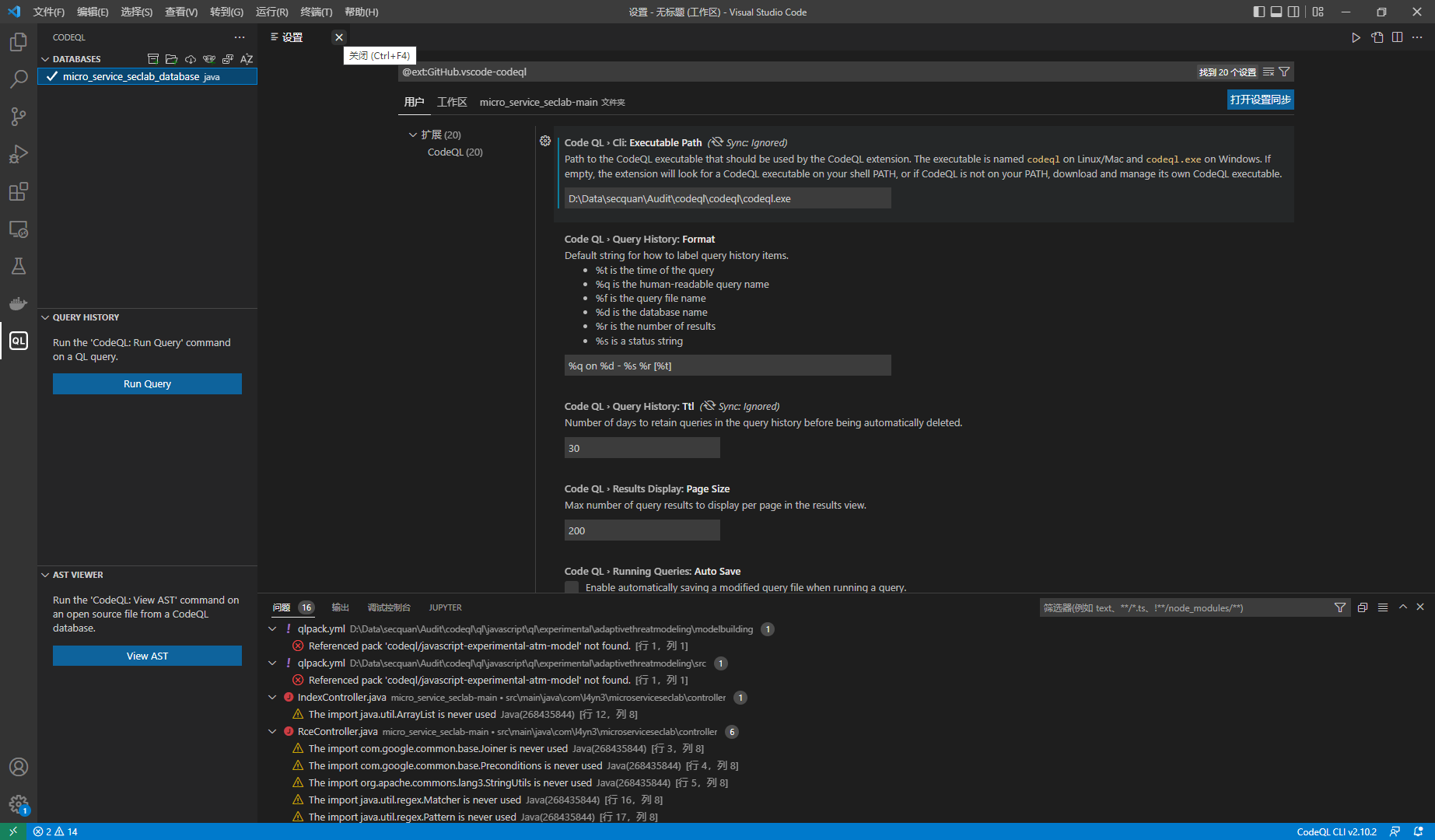Click CodeQL CLI v2.10.2 in status bar
The height and width of the screenshot is (840, 1435).
tap(1336, 831)
